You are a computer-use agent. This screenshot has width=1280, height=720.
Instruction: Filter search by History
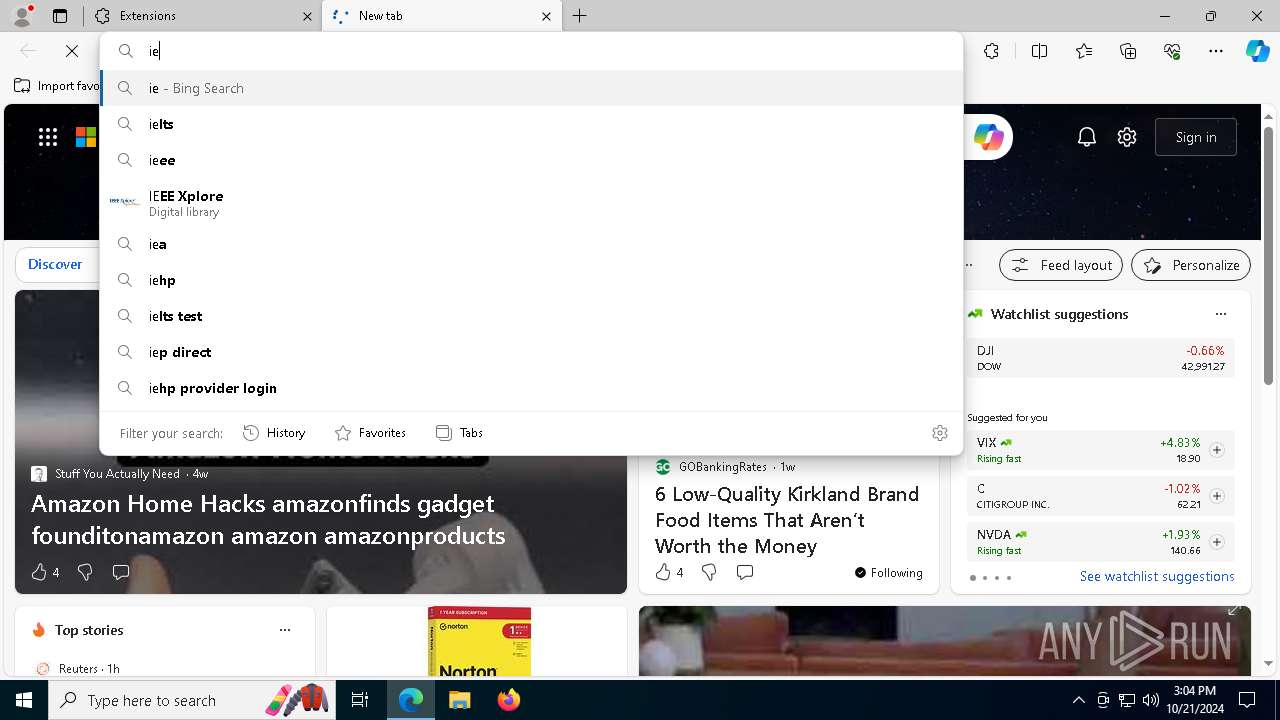tap(274, 433)
